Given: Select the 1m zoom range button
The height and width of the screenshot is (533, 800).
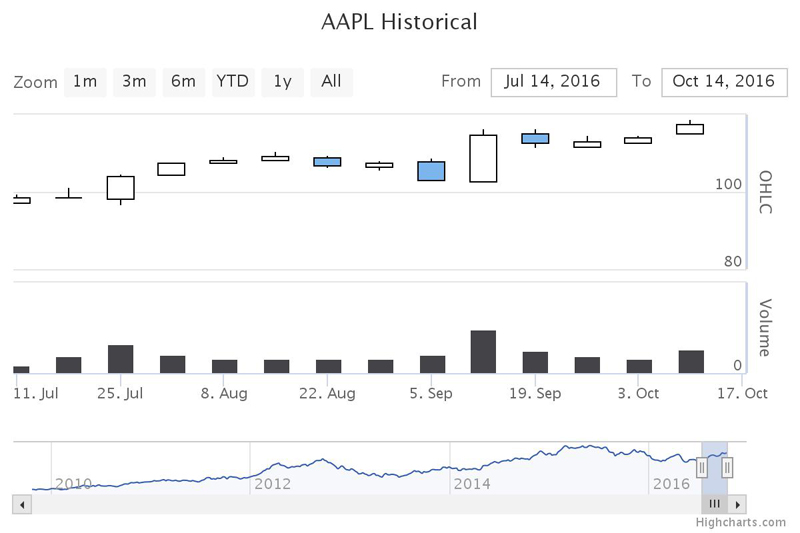Looking at the screenshot, I should pos(85,82).
